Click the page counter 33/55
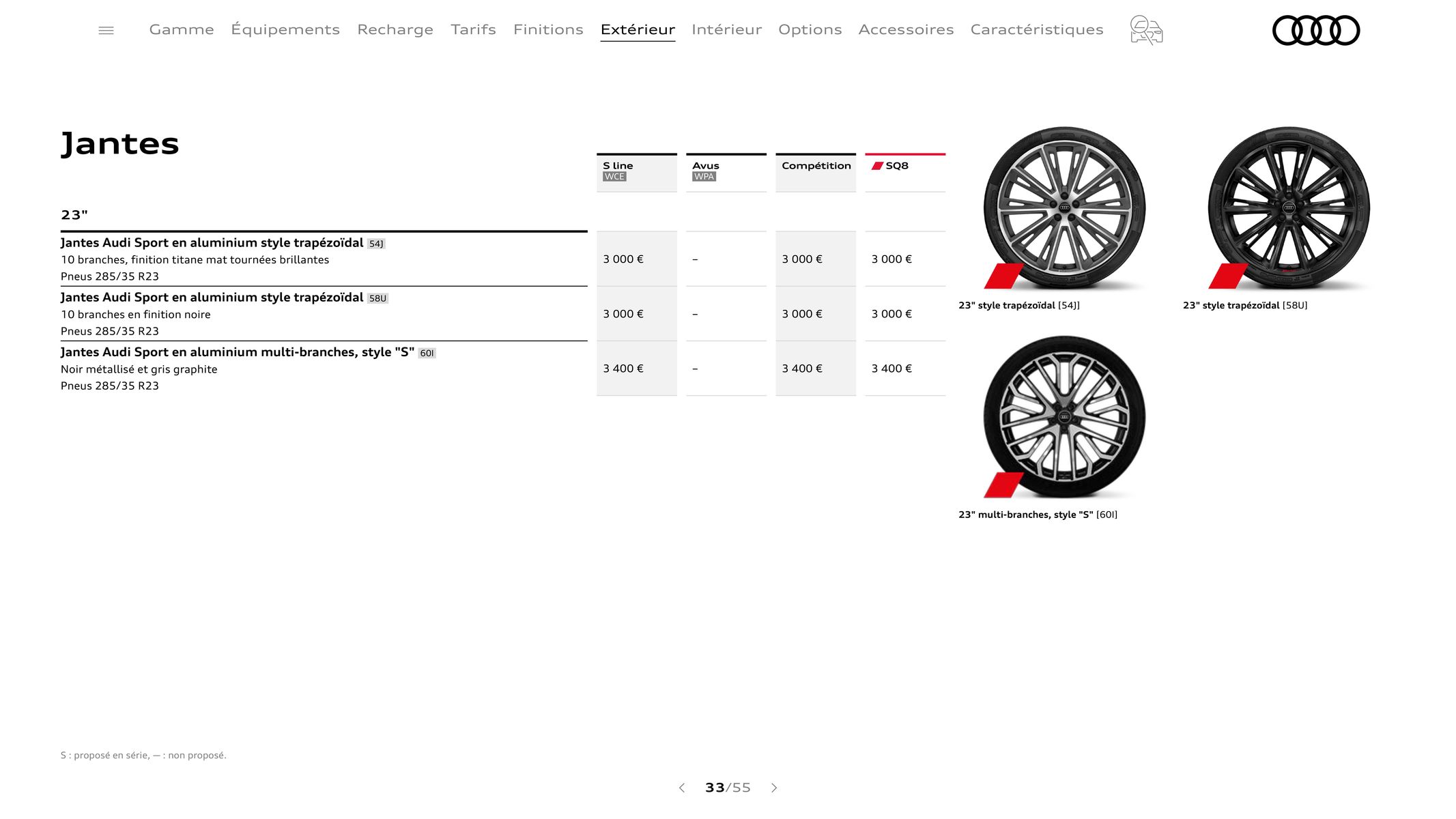 [x=728, y=788]
